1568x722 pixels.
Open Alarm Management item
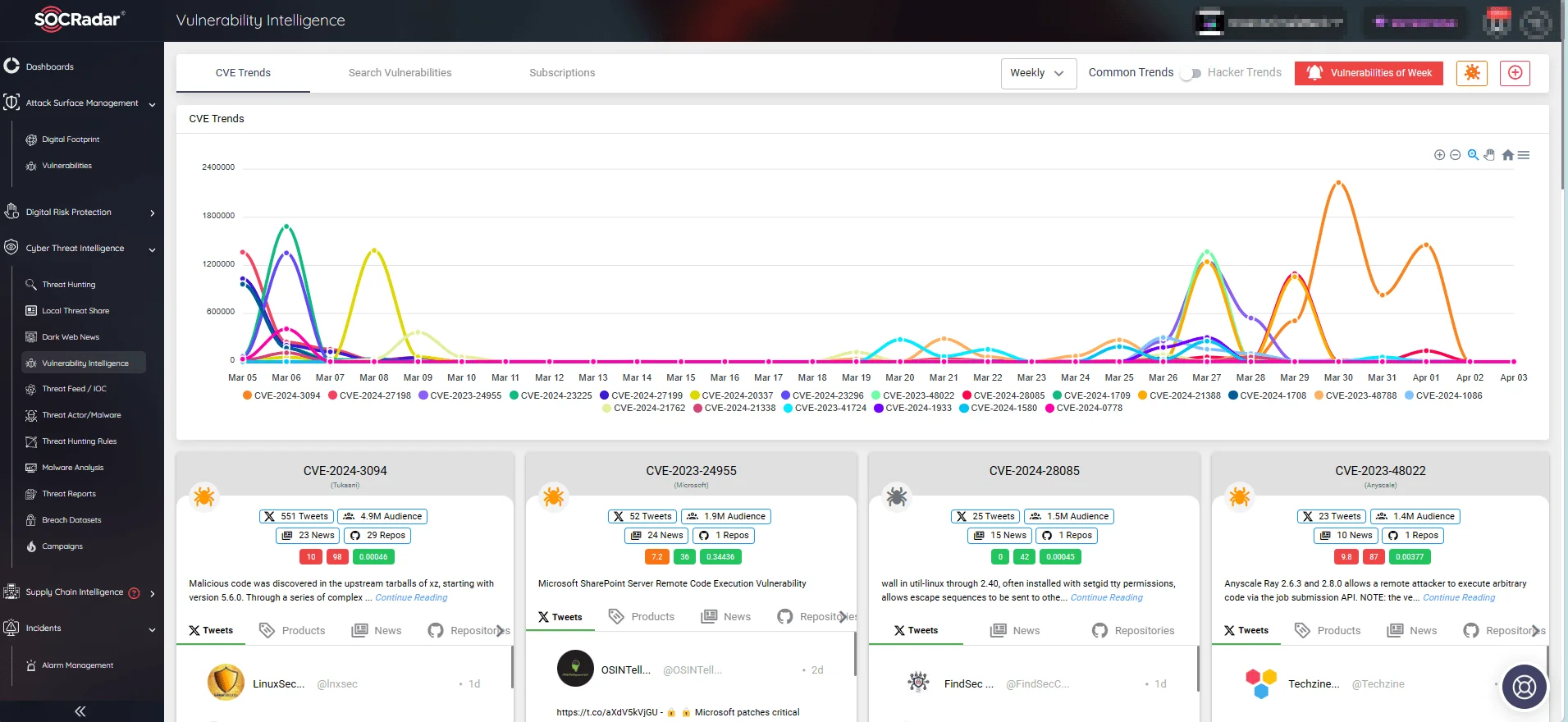(77, 665)
